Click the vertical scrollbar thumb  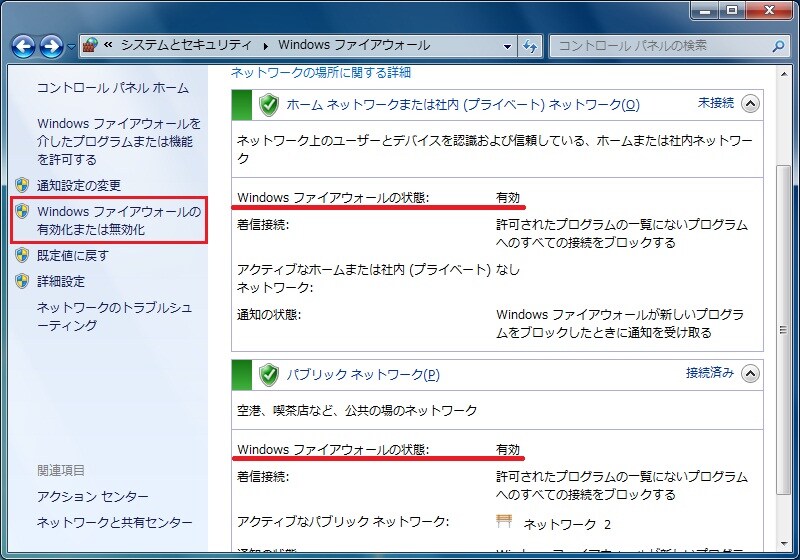[784, 330]
